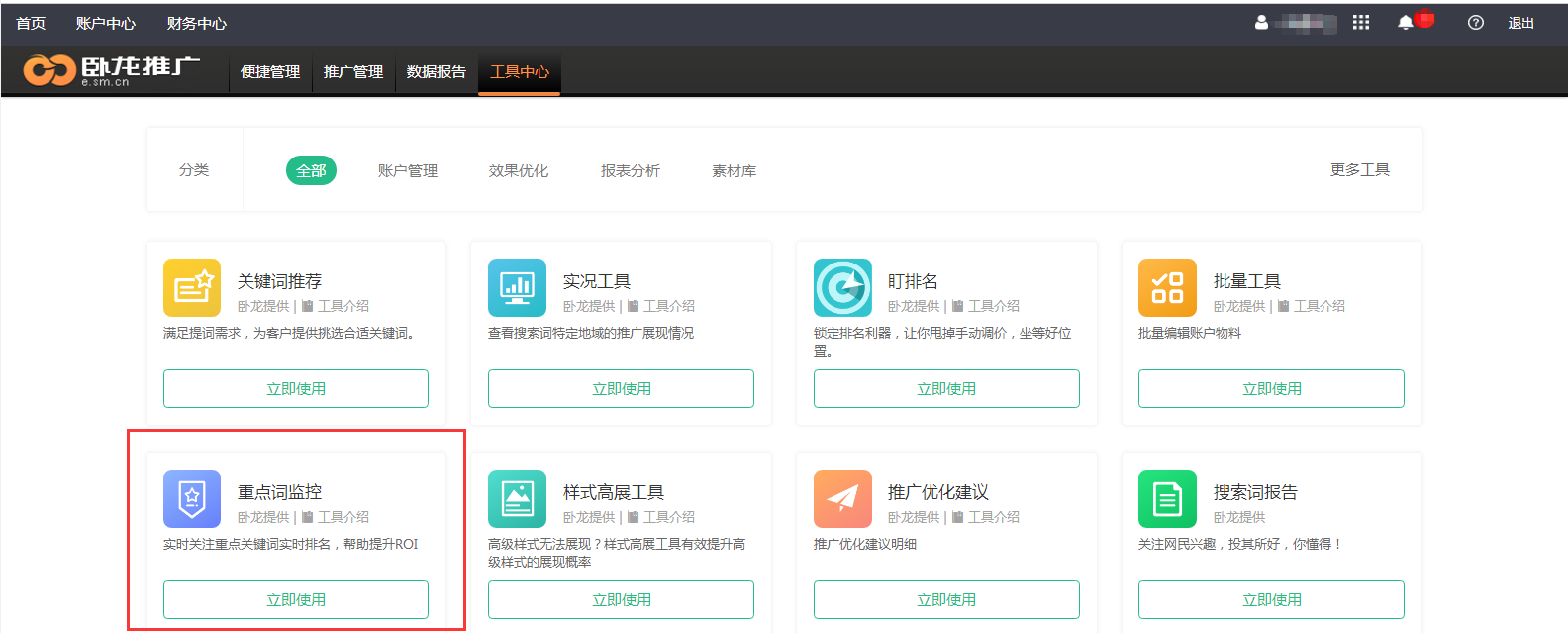Open the user account icon
Viewport: 1568px width, 633px height.
point(1261,22)
